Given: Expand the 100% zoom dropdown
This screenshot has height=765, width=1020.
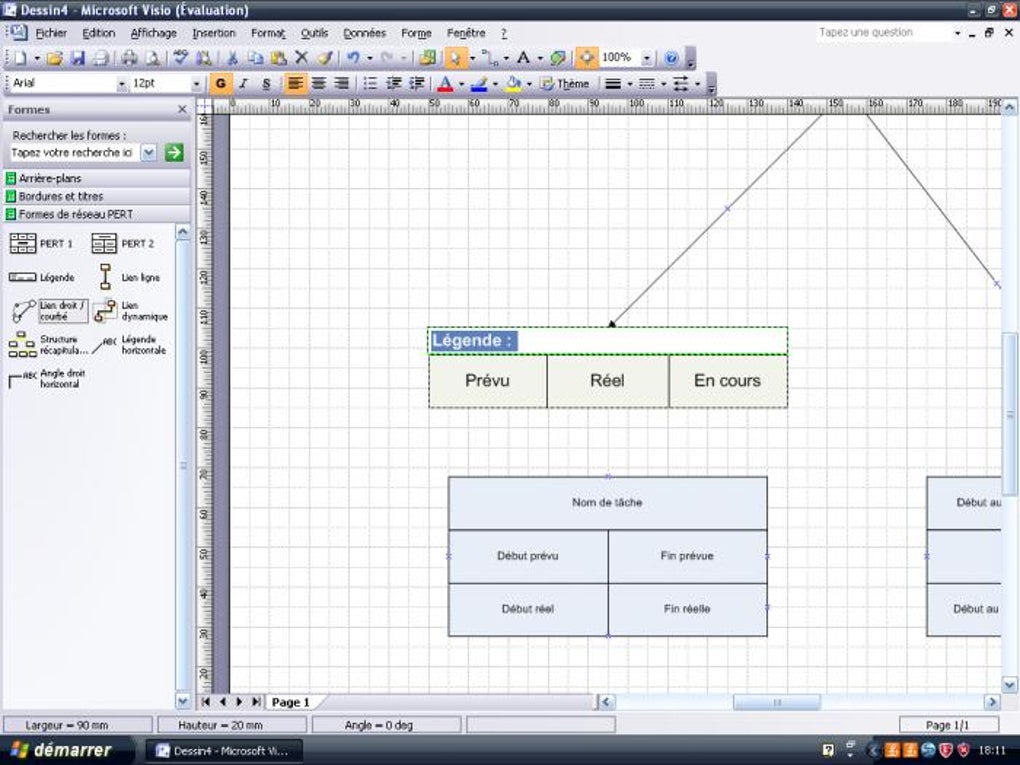Looking at the screenshot, I should coord(647,58).
